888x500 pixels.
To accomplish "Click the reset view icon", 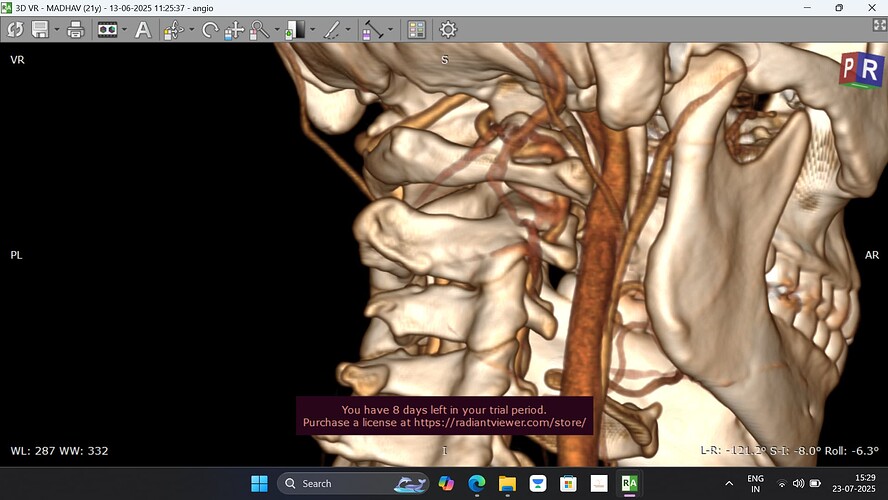I will point(15,29).
